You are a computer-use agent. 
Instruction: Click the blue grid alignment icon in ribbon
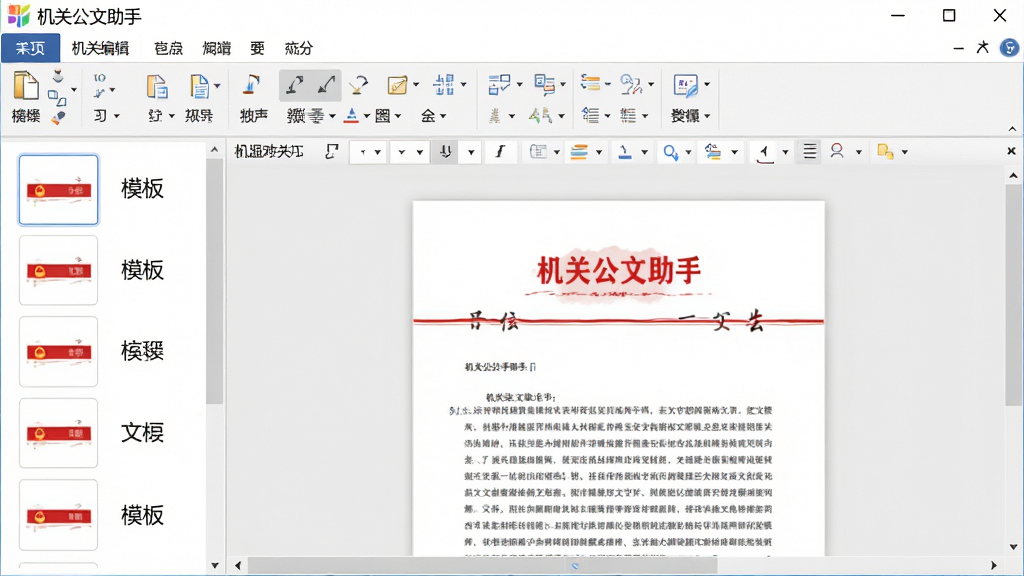tap(444, 84)
